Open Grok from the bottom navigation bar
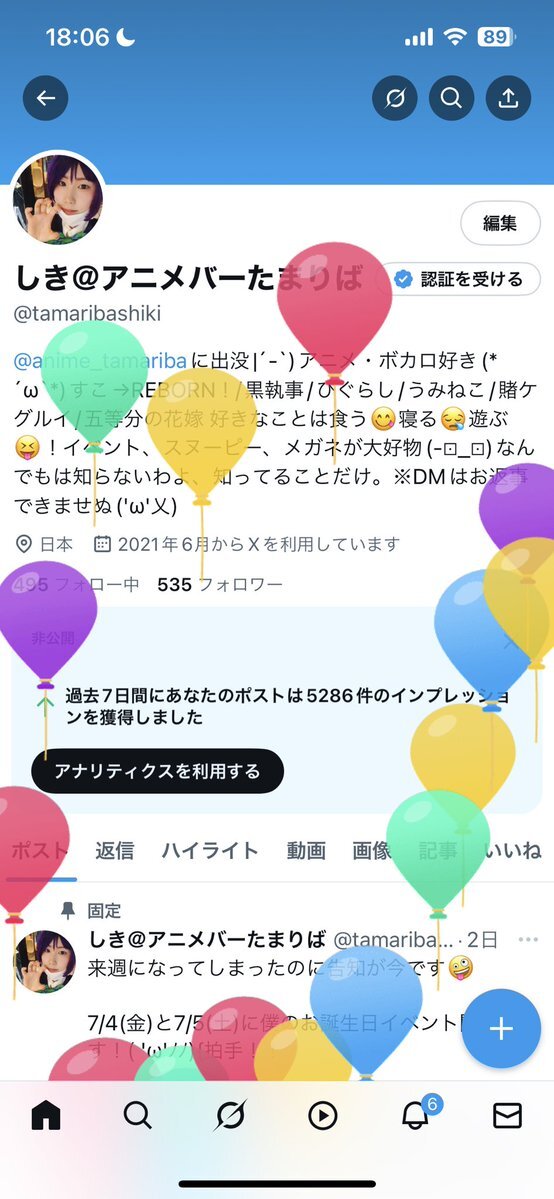Image resolution: width=554 pixels, height=1199 pixels. [x=230, y=1116]
